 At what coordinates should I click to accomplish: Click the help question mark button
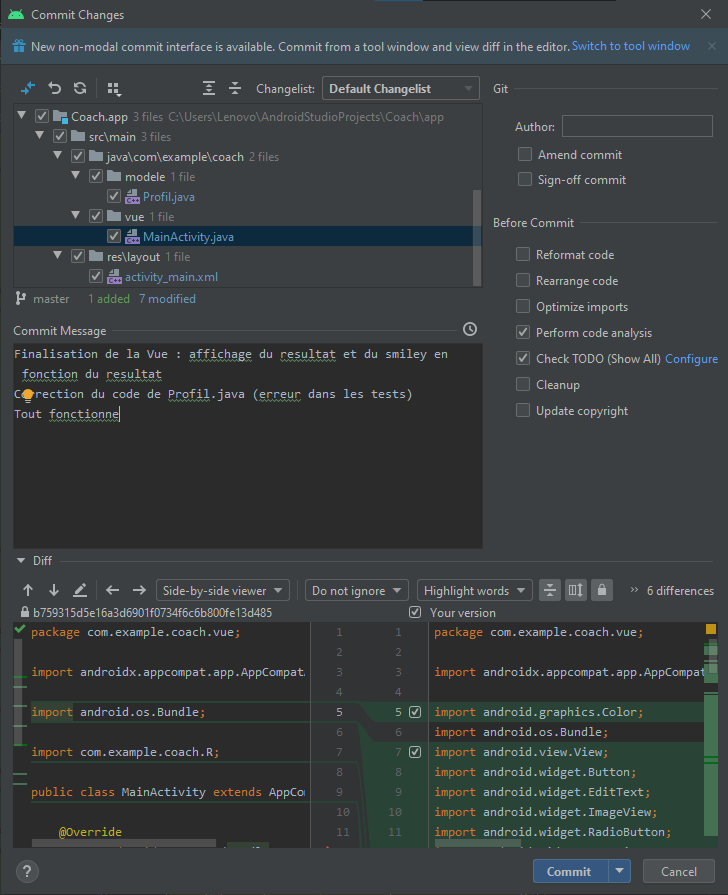29,870
